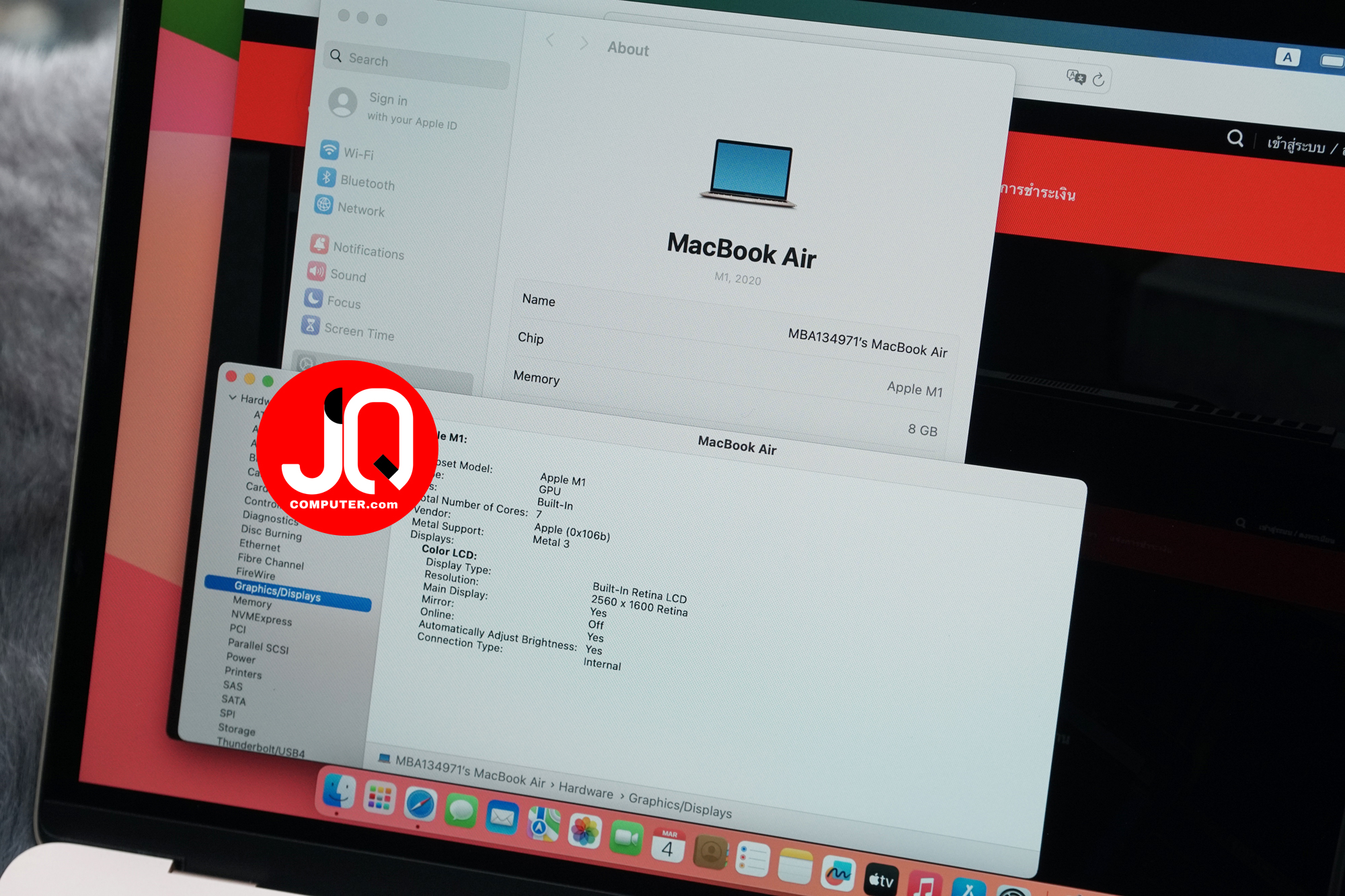Open Finder from the Dock
Image resolution: width=1345 pixels, height=896 pixels.
[339, 791]
